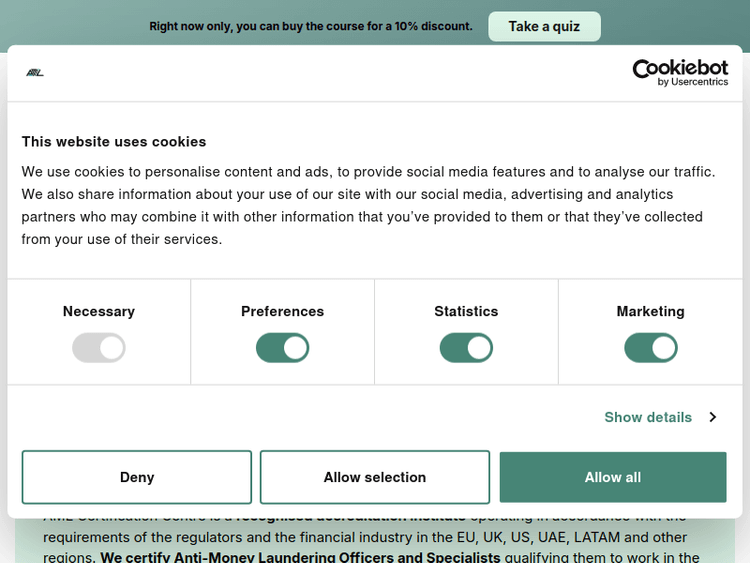The width and height of the screenshot is (750, 563).
Task: Open the Cookiebot by Usercentrics logo link
Action: (680, 72)
